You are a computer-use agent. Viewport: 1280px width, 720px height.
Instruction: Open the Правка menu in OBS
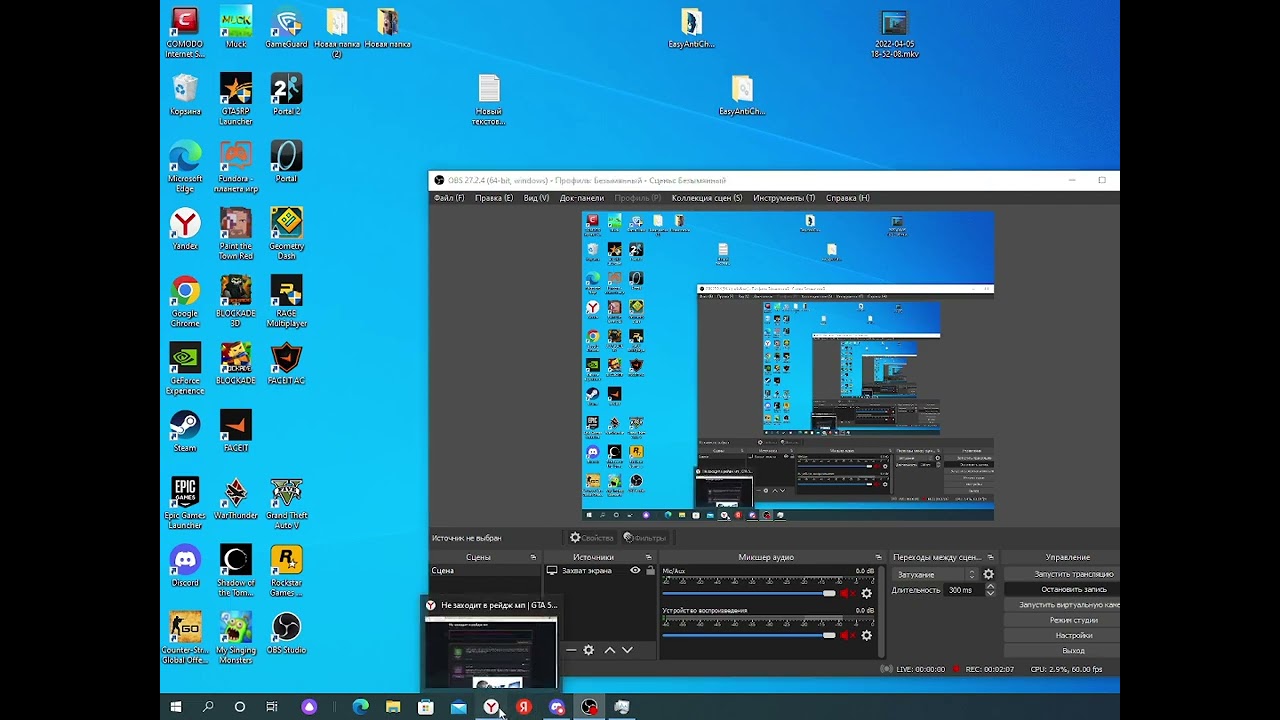[x=494, y=198]
